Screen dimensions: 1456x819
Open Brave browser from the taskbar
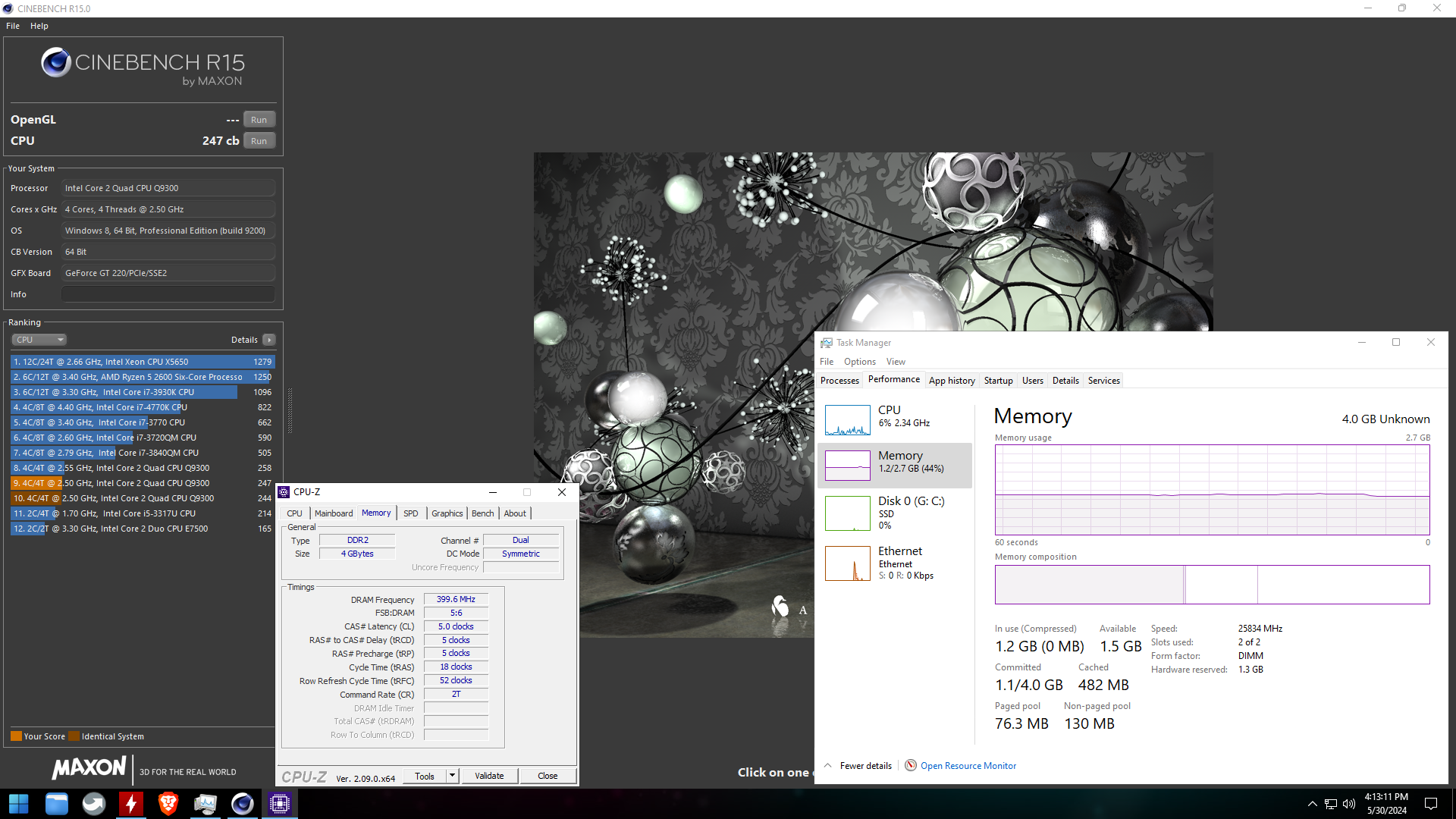168,804
